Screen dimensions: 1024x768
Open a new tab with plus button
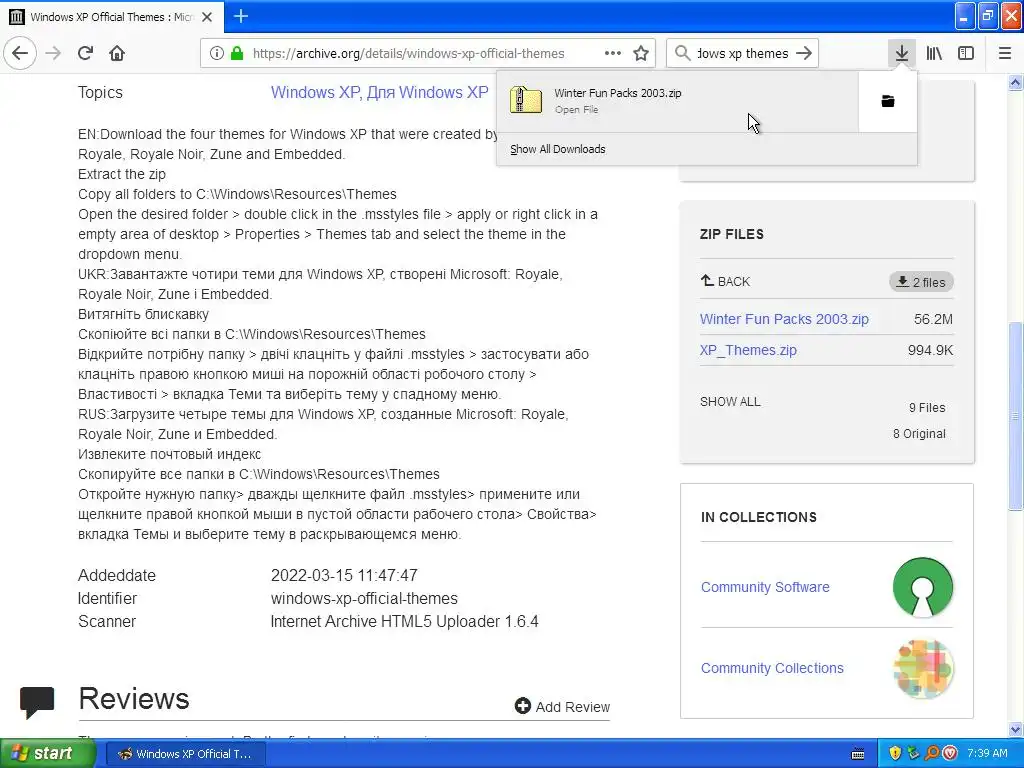(x=241, y=16)
